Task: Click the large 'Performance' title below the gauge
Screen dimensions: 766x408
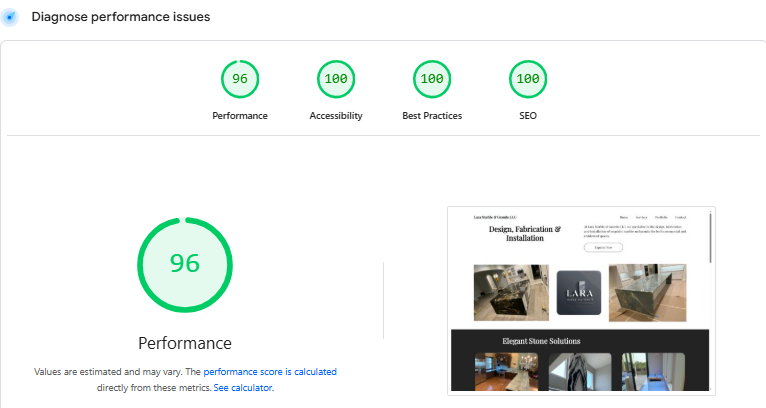Action: coord(185,343)
